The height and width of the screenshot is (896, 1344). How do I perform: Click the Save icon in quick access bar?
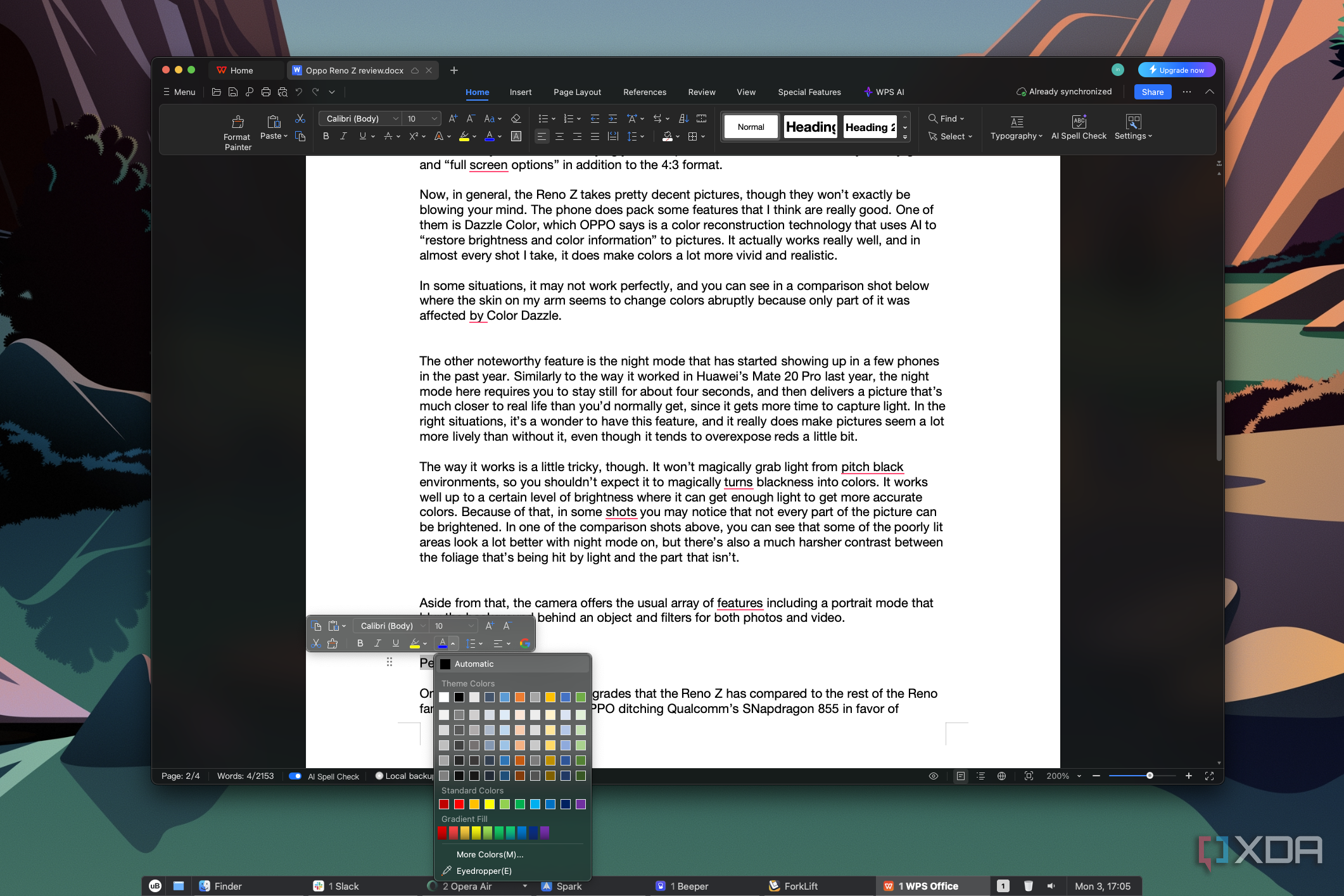pyautogui.click(x=233, y=92)
